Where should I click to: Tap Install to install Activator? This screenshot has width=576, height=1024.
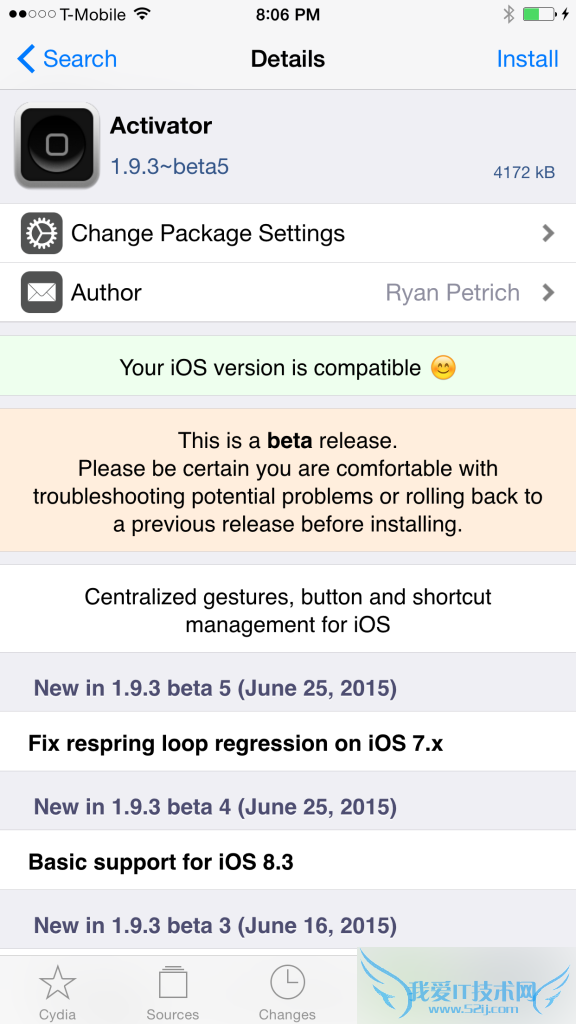pyautogui.click(x=528, y=59)
